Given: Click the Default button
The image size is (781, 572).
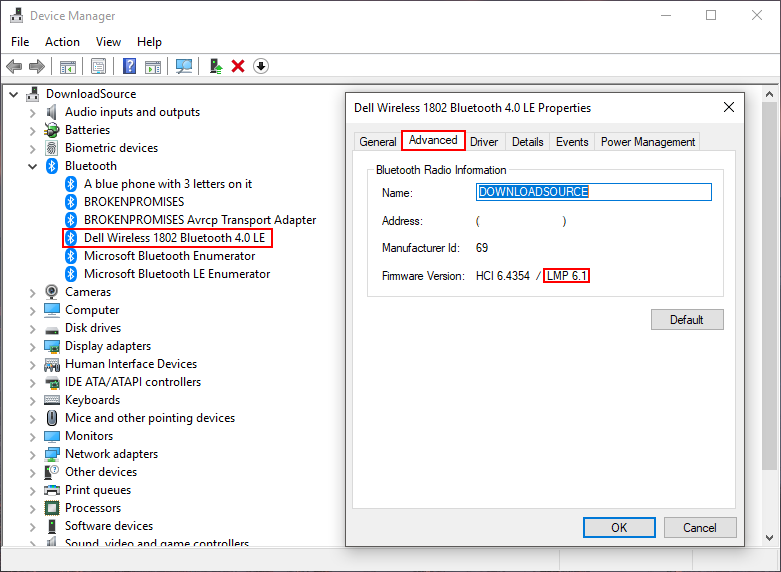Looking at the screenshot, I should pyautogui.click(x=687, y=320).
